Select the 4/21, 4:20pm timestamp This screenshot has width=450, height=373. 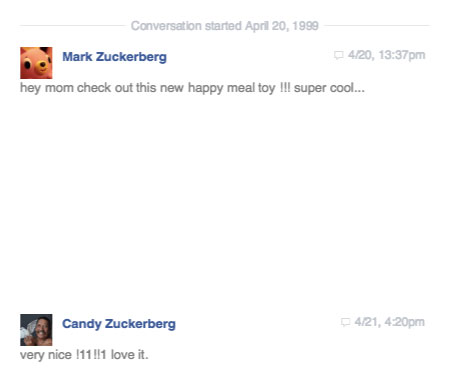pos(390,322)
